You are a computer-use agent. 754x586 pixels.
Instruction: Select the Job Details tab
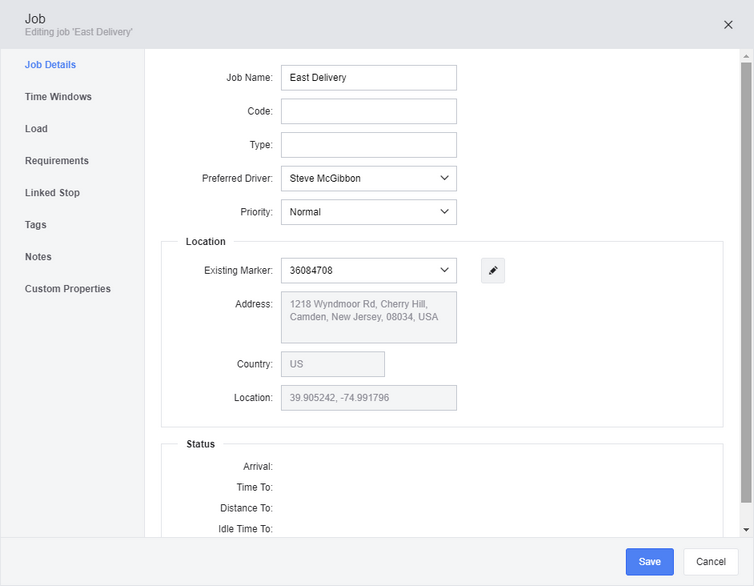click(50, 65)
